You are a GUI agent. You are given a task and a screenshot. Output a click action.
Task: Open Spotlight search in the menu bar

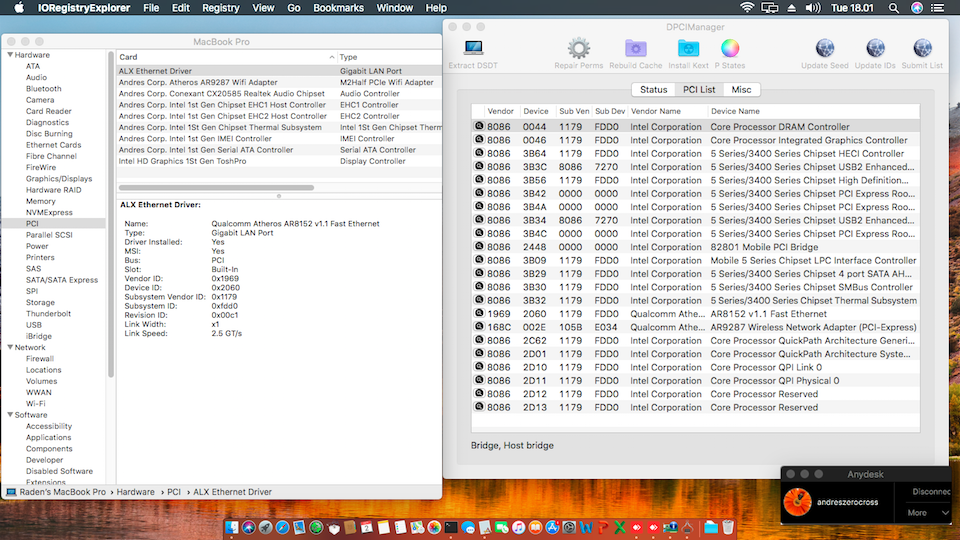(894, 8)
